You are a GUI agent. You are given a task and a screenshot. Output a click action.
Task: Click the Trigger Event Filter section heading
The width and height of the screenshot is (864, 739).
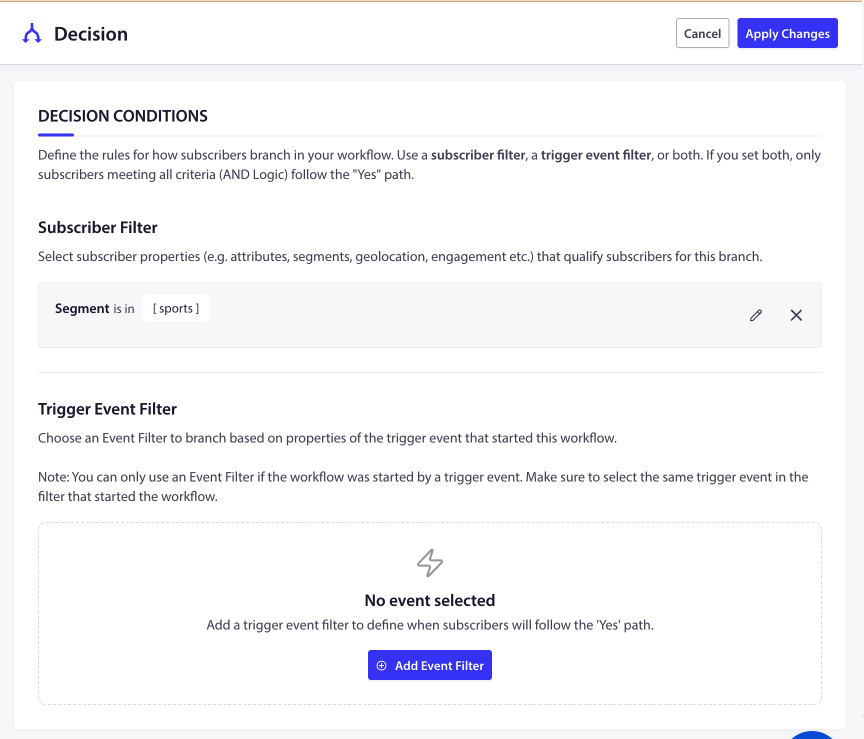(107, 409)
